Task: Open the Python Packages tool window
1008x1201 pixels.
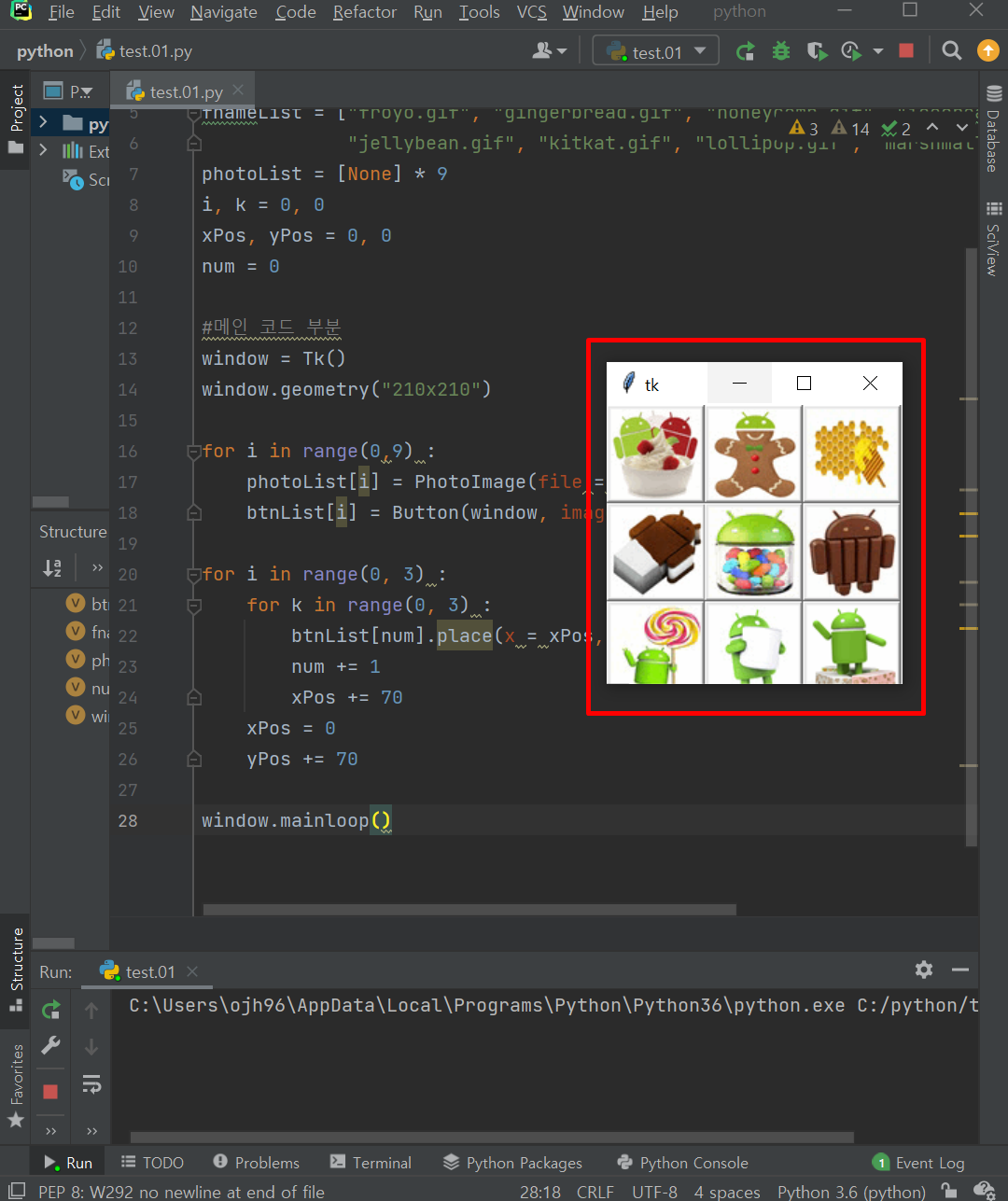Action: click(512, 1163)
